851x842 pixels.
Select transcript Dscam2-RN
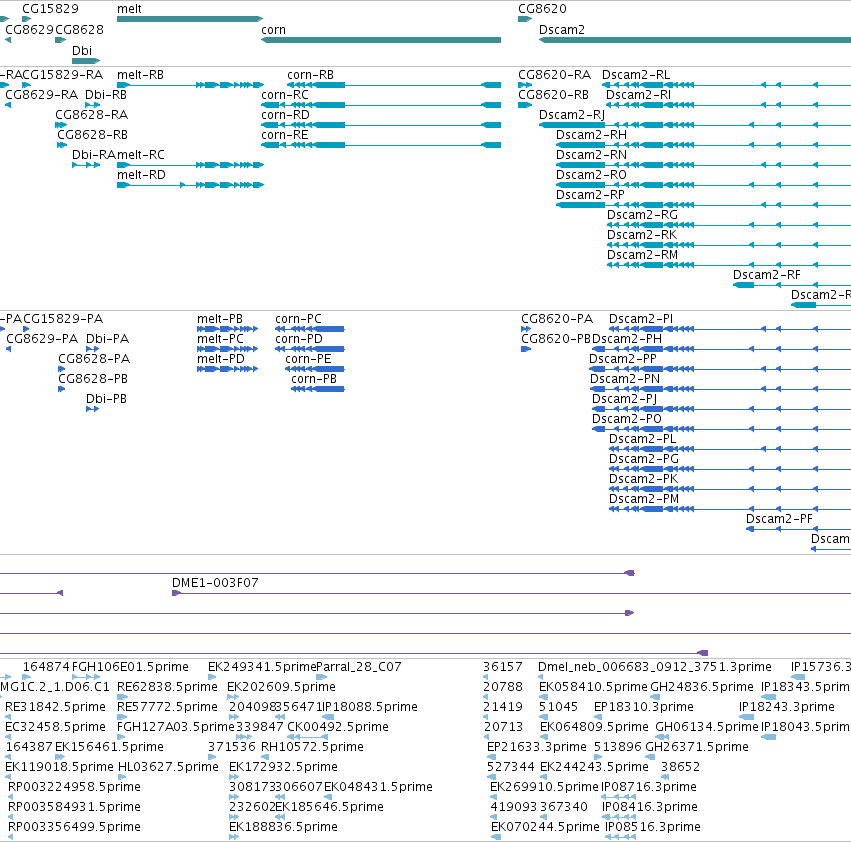[x=592, y=155]
